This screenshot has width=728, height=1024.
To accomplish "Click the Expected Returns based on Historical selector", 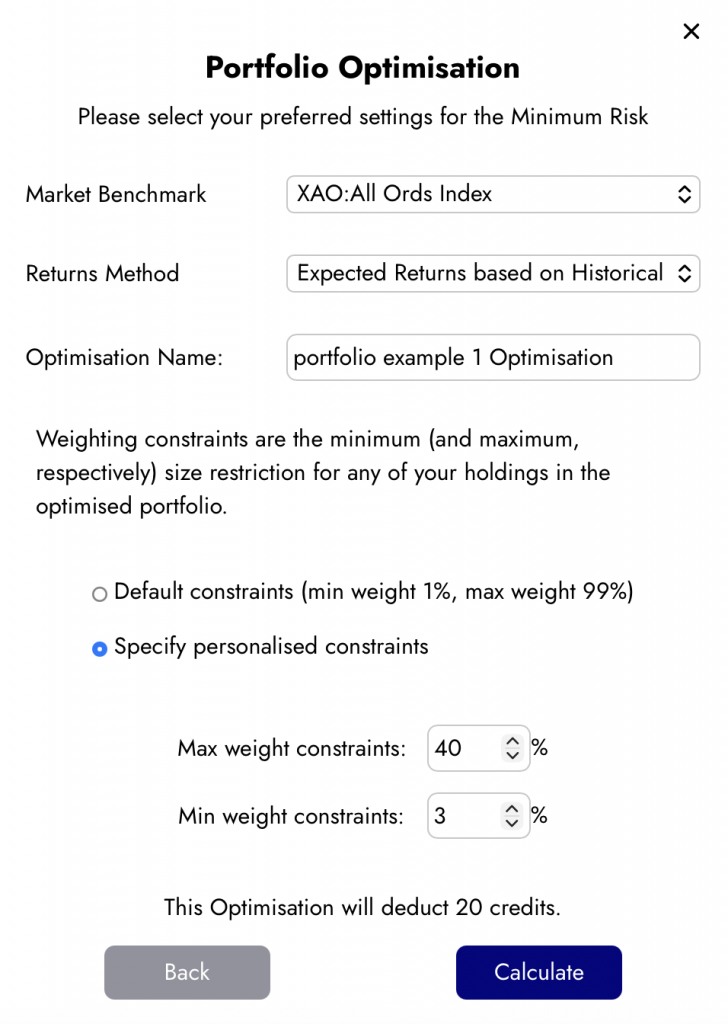I will coord(493,273).
